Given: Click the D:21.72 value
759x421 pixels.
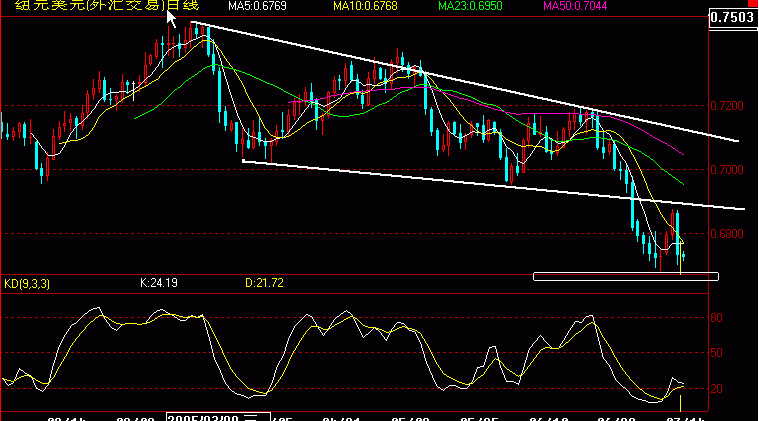Looking at the screenshot, I should 264,283.
